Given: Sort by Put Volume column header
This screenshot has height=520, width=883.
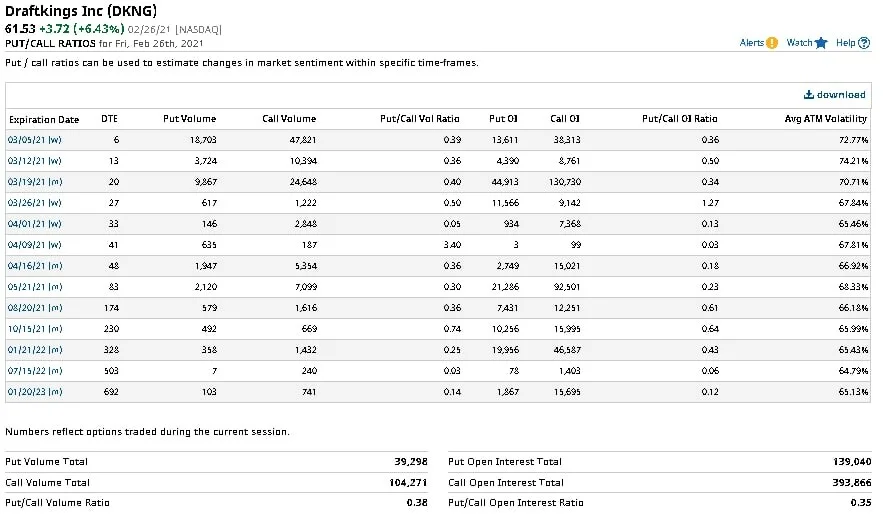Looking at the screenshot, I should [189, 119].
